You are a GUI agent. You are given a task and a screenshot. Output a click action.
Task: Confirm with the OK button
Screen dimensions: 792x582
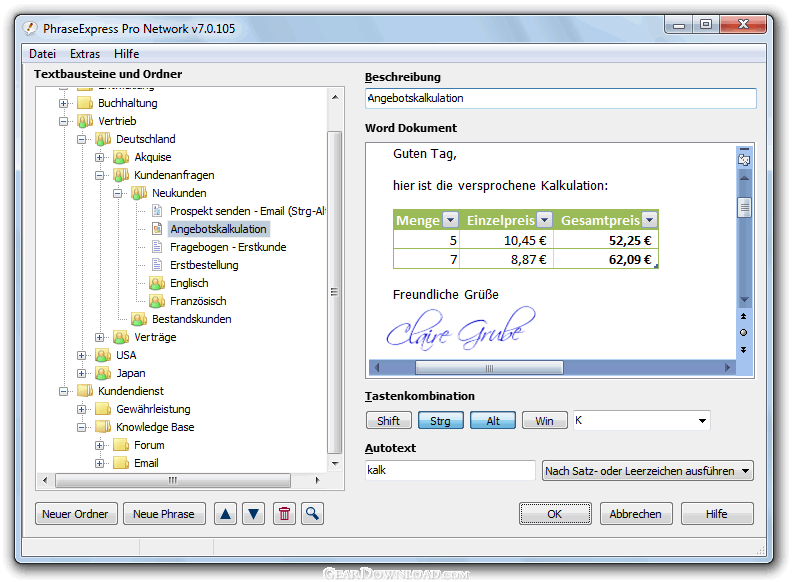[x=555, y=514]
